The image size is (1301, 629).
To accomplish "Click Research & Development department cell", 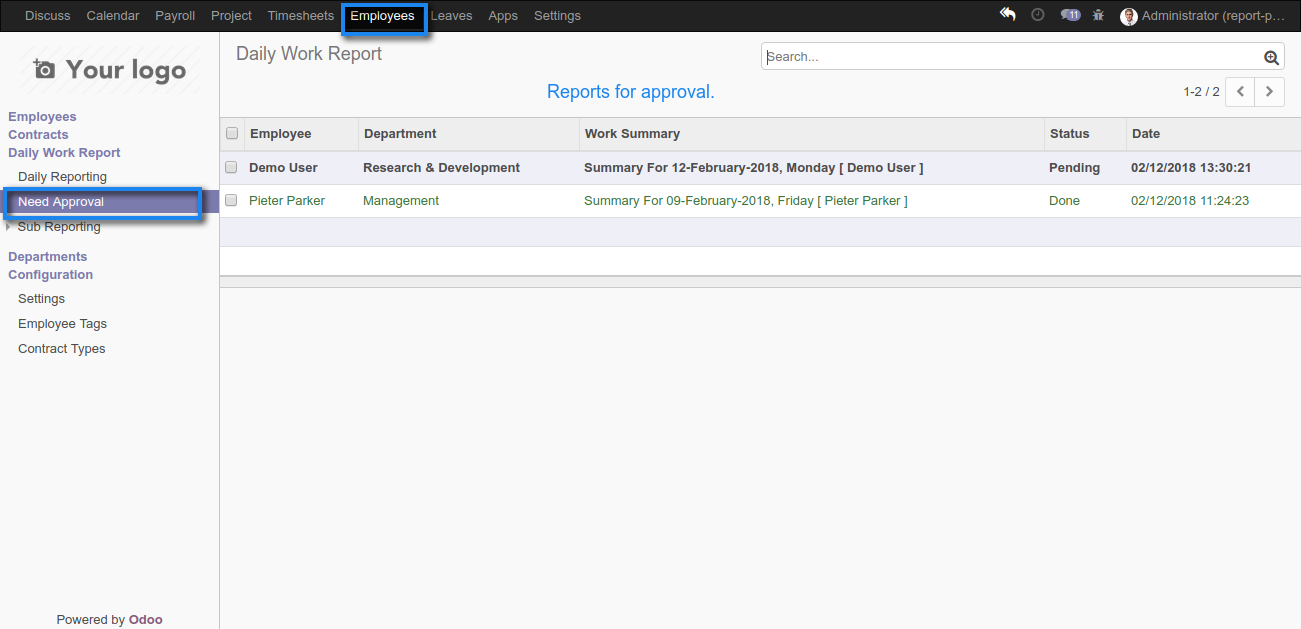I will point(441,168).
